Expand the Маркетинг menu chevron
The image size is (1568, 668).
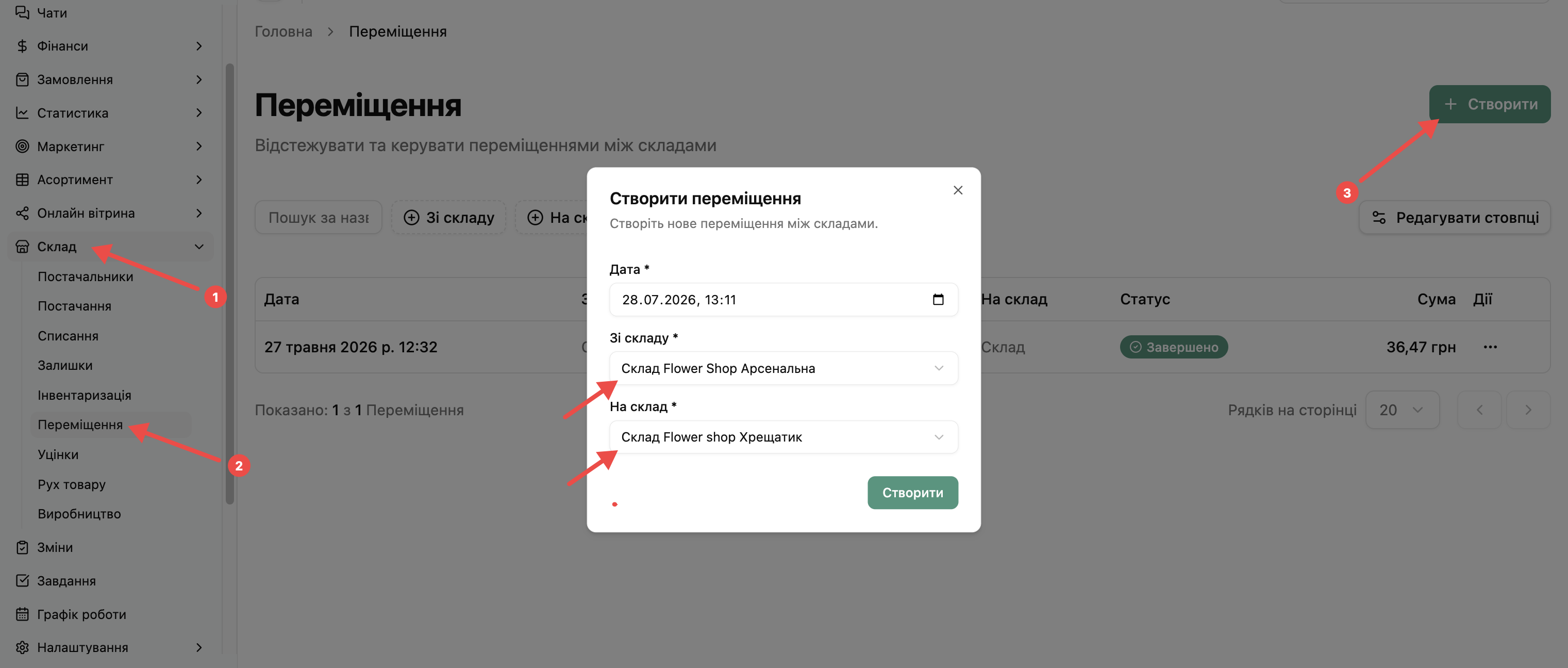pyautogui.click(x=199, y=146)
